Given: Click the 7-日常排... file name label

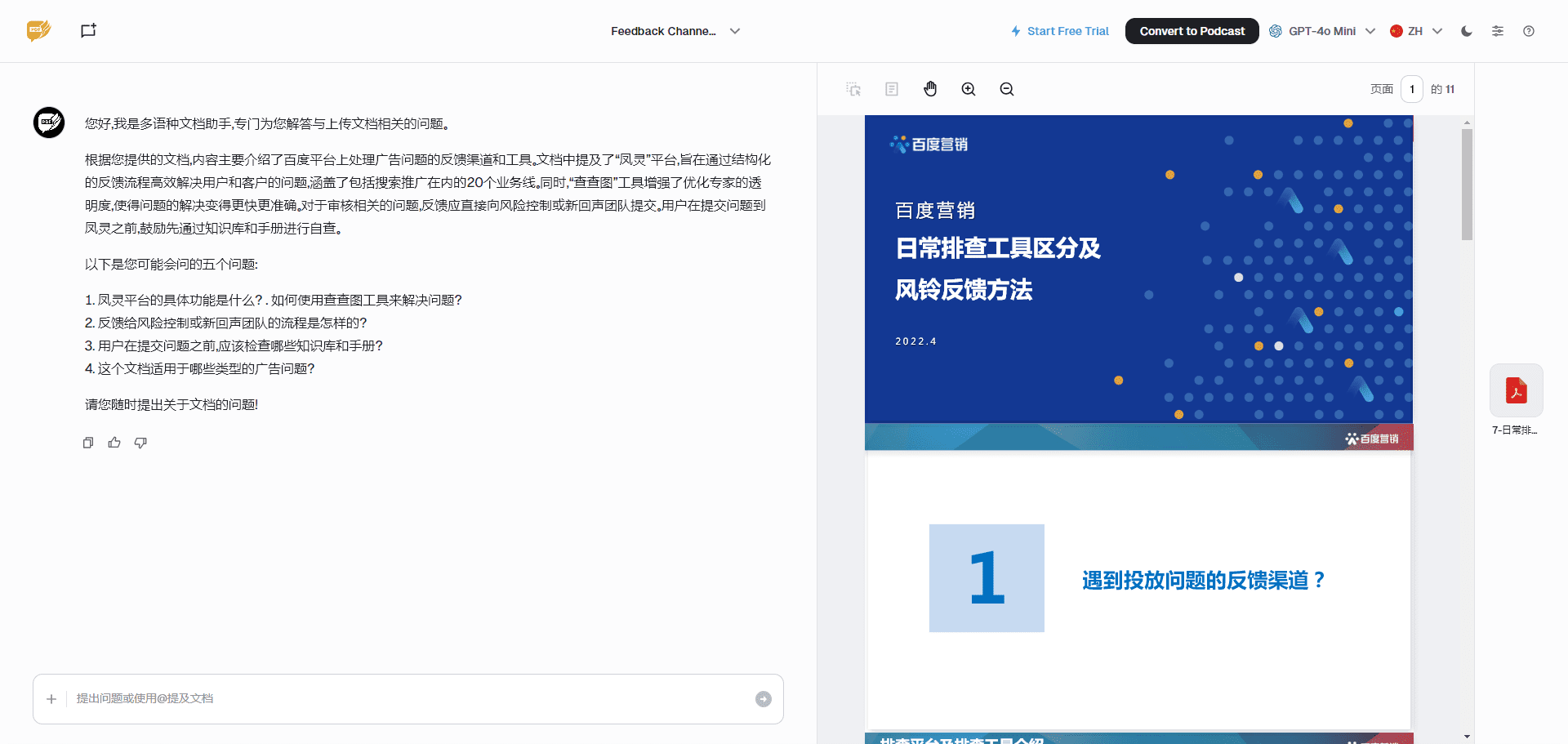Looking at the screenshot, I should point(1515,430).
